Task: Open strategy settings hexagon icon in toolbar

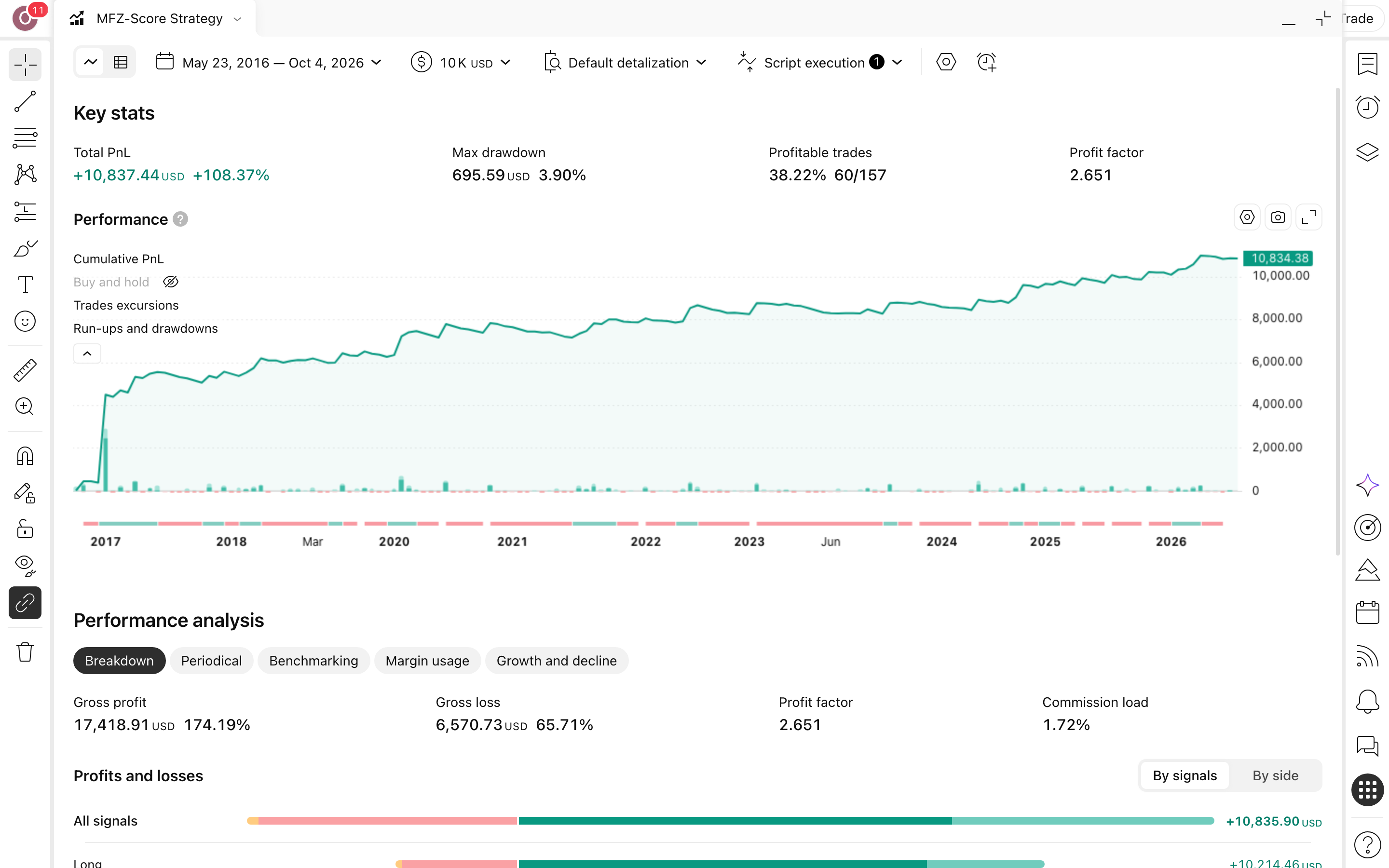Action: click(x=946, y=62)
